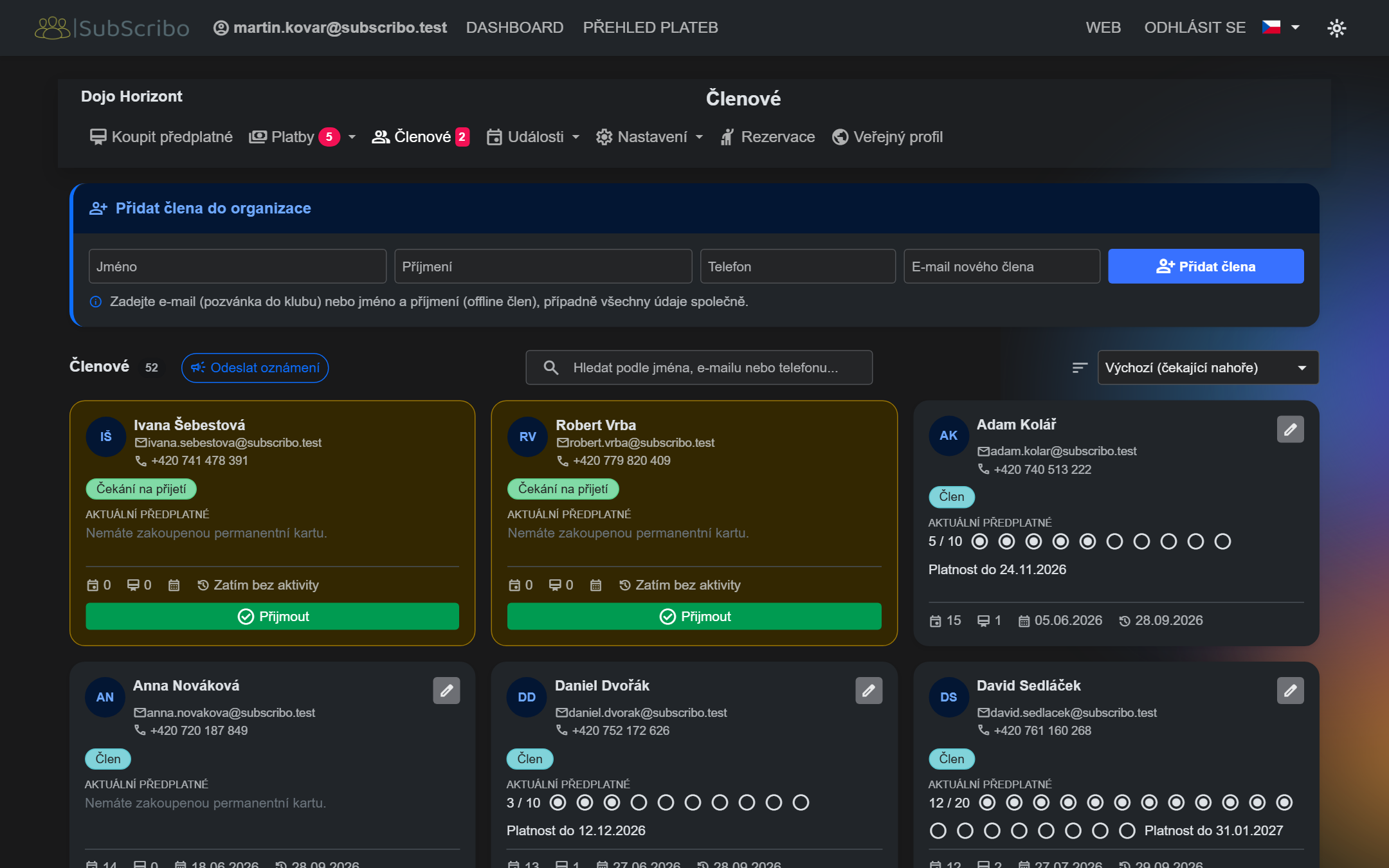Screen dimensions: 1389x868
Task: Click ODHLÁSIT SE to log out
Action: [x=1195, y=28]
